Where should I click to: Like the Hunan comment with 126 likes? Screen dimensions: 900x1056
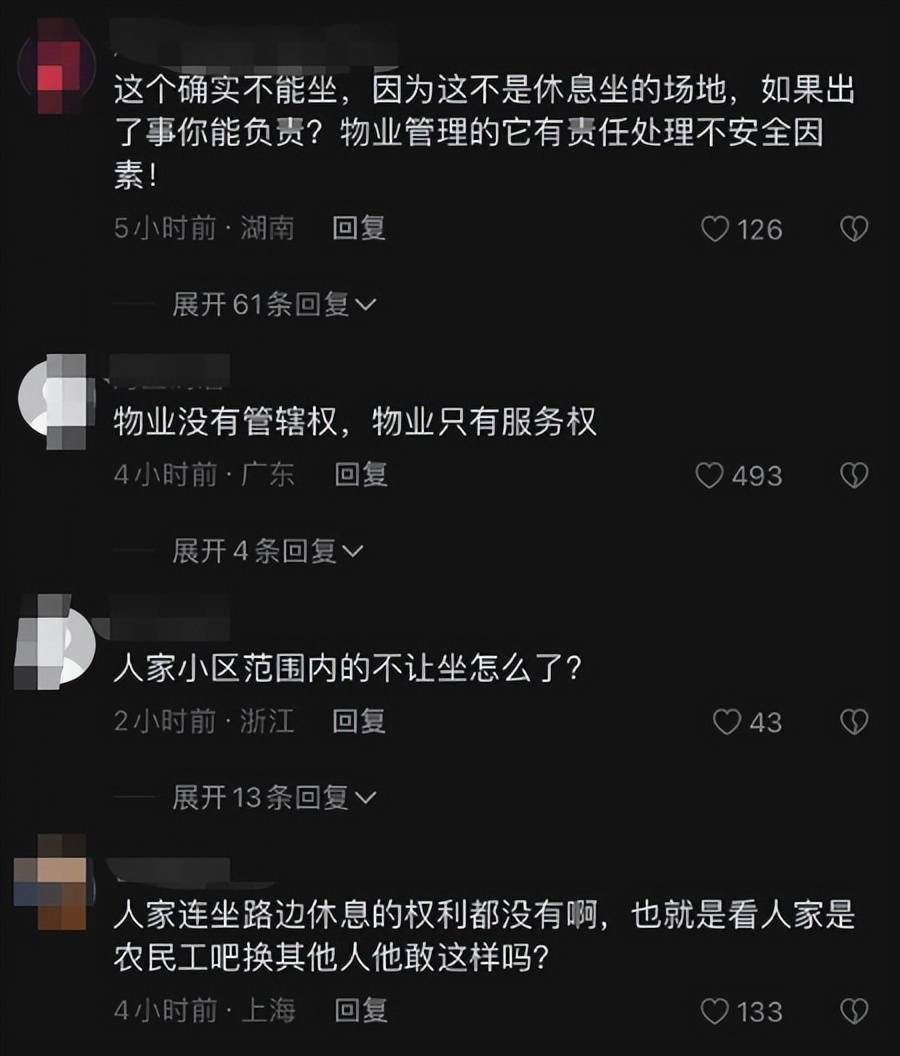715,229
